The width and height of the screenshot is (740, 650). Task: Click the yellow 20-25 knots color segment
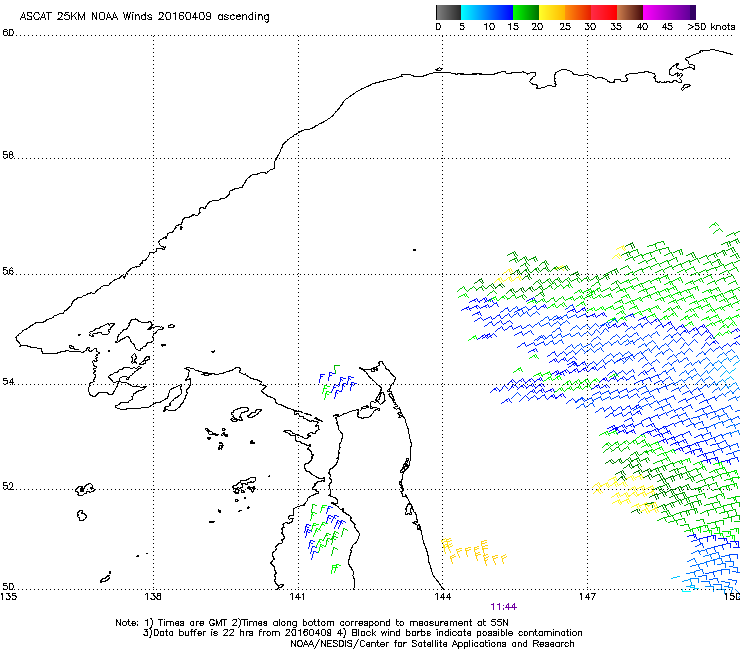(552, 12)
